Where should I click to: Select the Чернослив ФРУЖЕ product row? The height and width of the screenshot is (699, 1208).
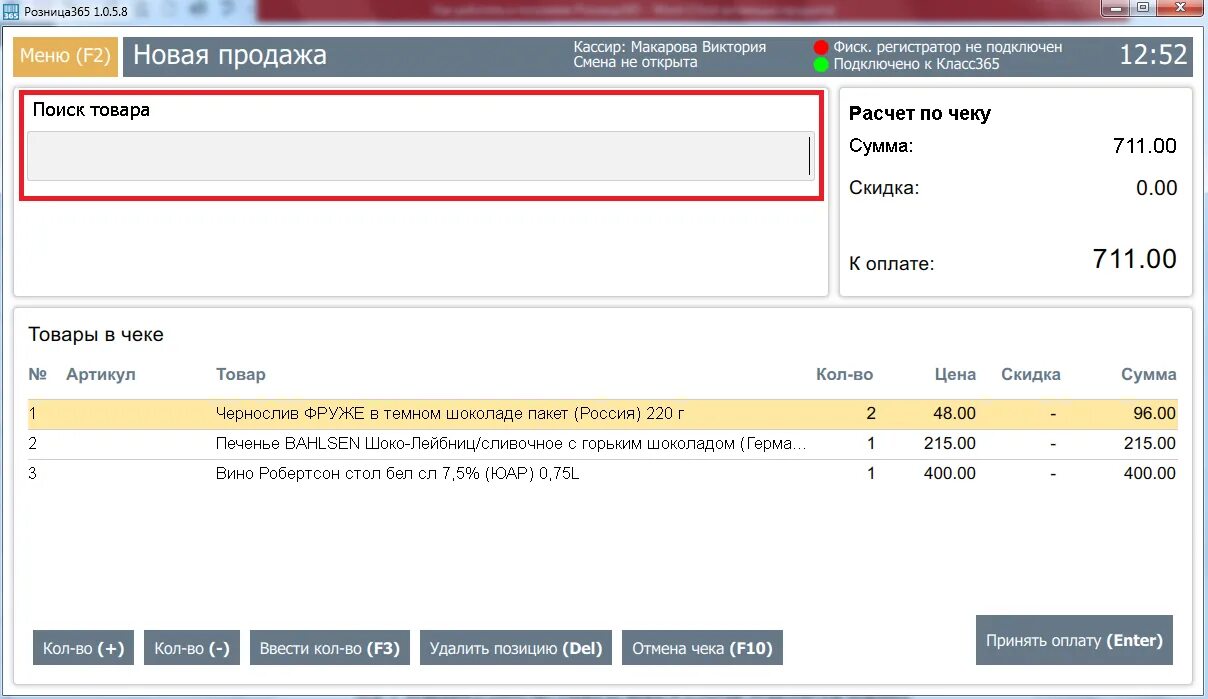coord(602,413)
